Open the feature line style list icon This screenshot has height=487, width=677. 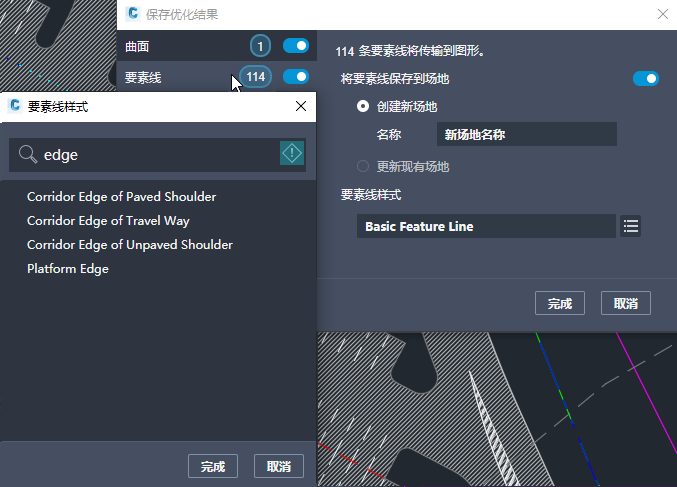[630, 226]
